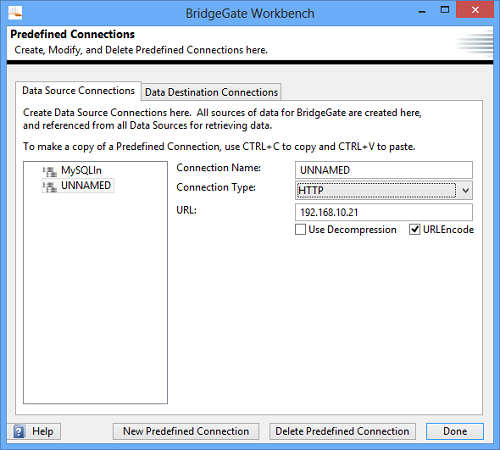Click the blue Help question mark icon

(x=19, y=432)
